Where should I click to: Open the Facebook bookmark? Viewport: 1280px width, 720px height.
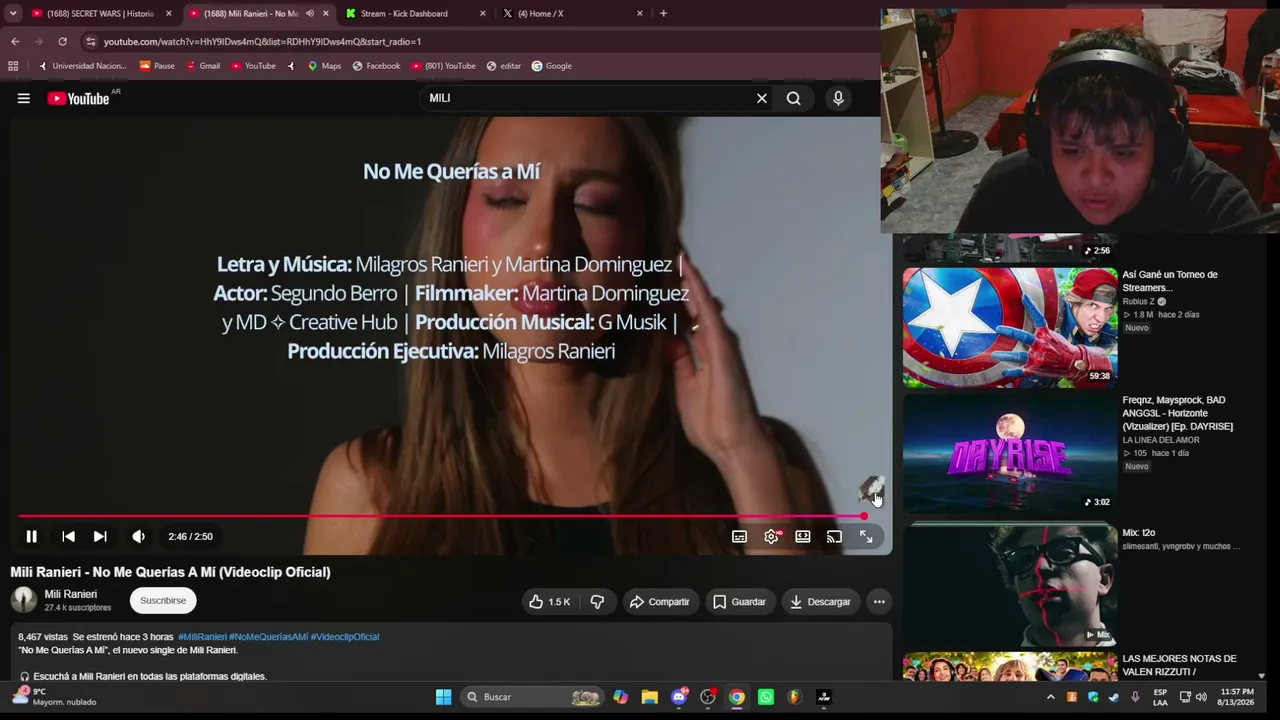coord(376,66)
